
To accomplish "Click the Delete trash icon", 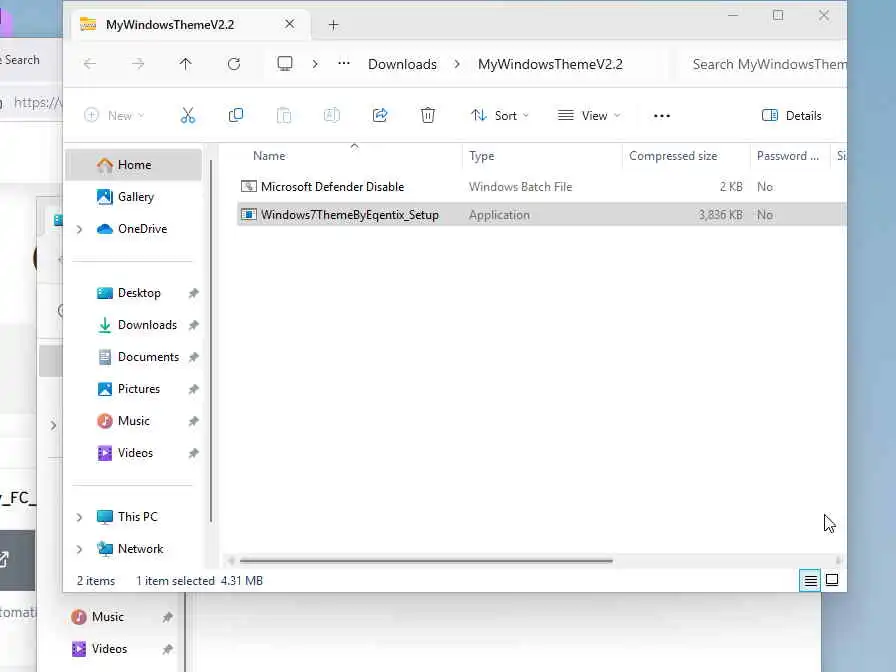I will [x=427, y=115].
